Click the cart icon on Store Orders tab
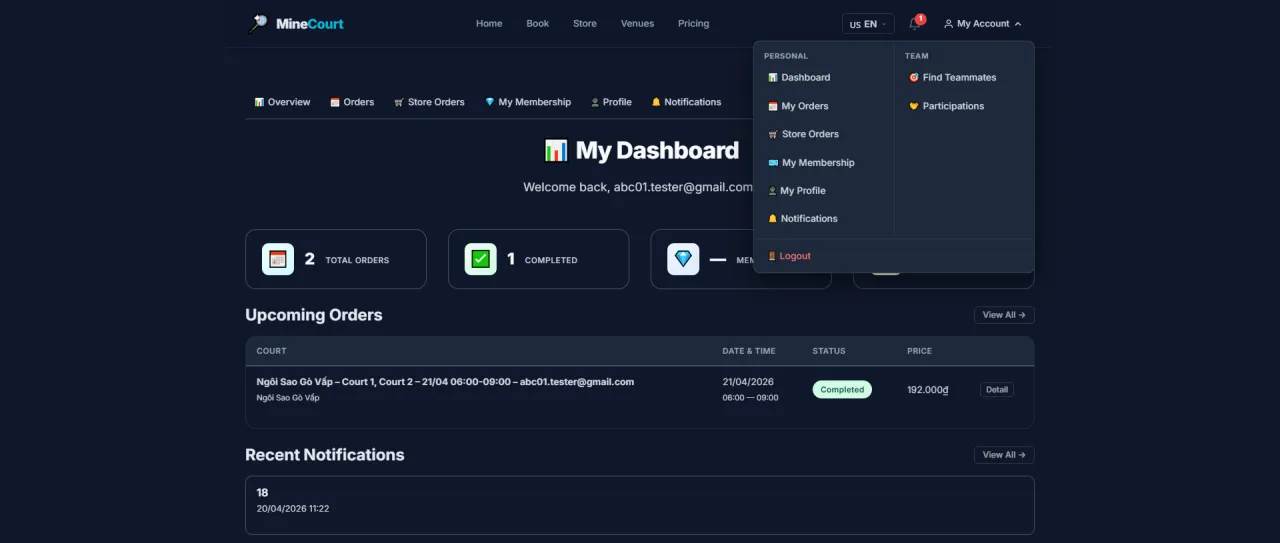The height and width of the screenshot is (543, 1280). tap(399, 102)
